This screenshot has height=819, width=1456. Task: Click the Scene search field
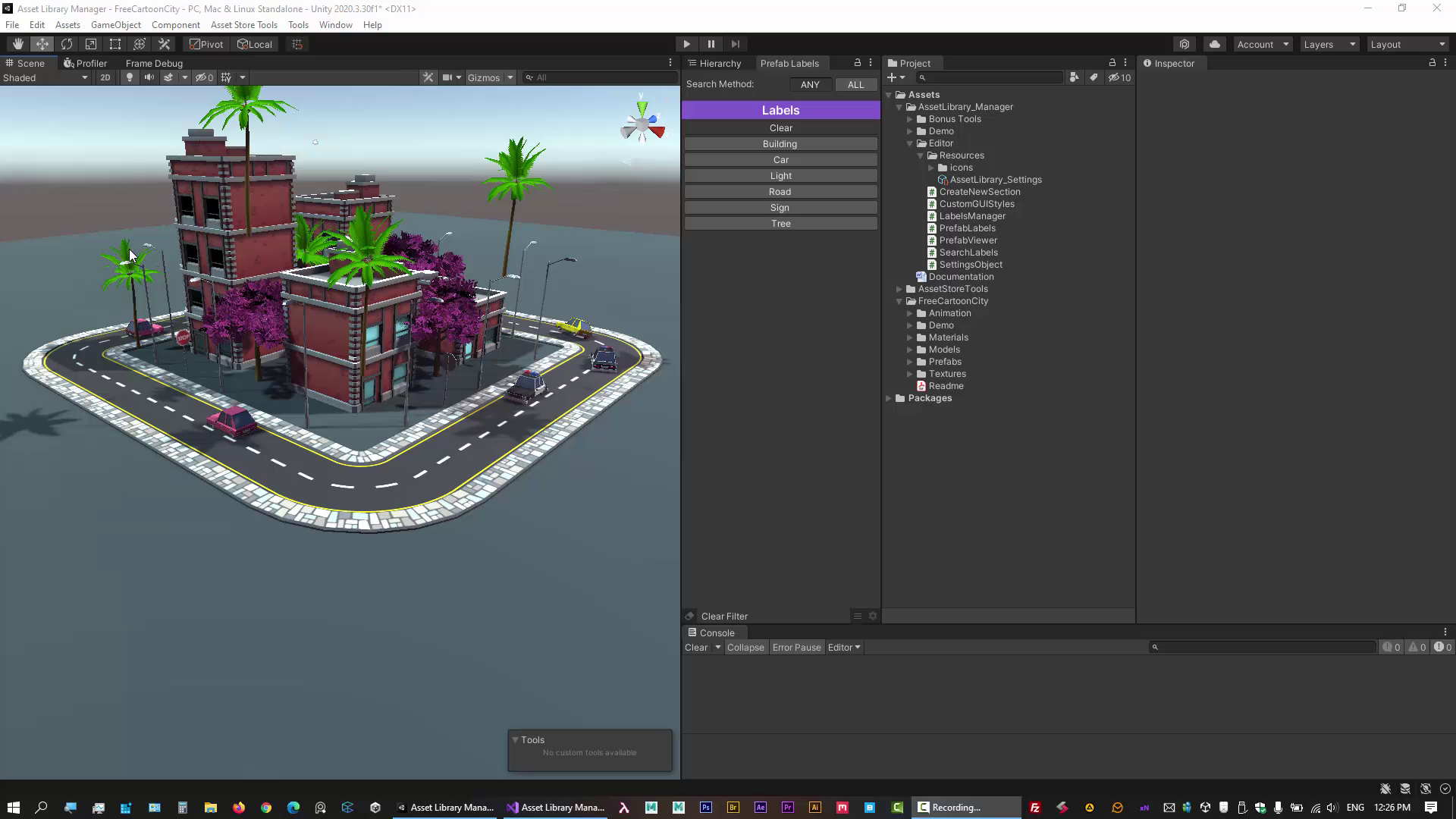point(599,77)
